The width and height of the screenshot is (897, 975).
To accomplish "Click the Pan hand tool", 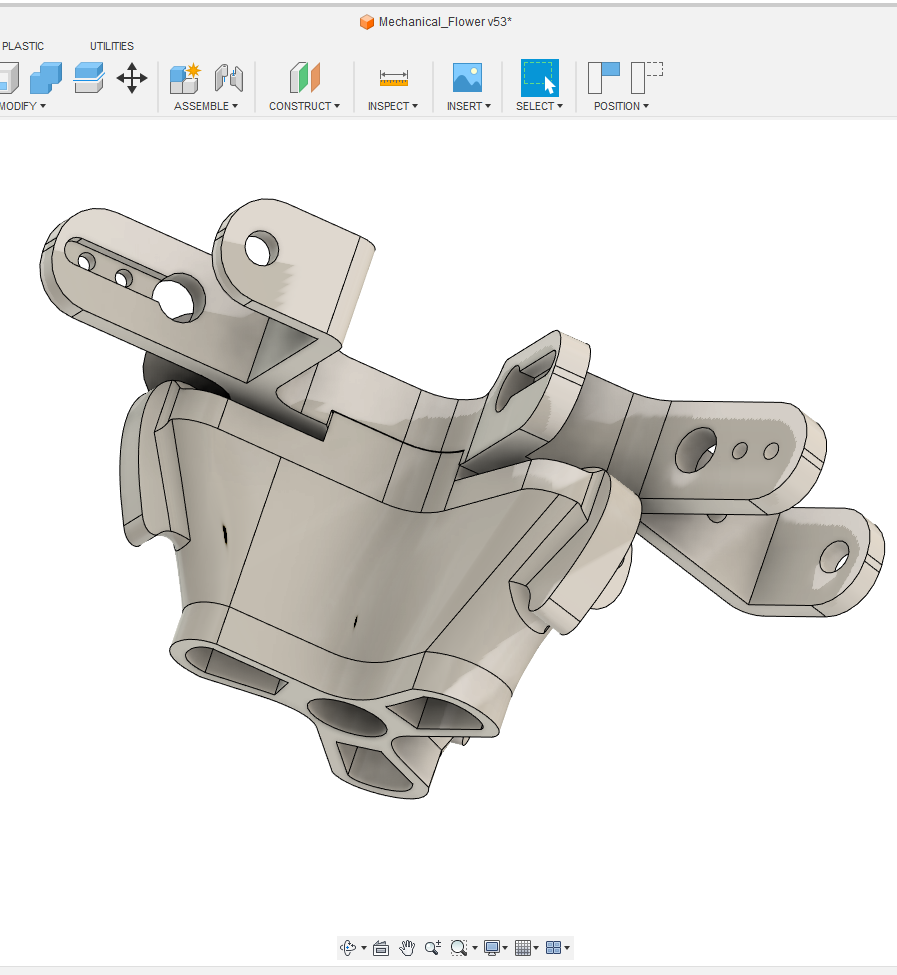I will click(407, 948).
